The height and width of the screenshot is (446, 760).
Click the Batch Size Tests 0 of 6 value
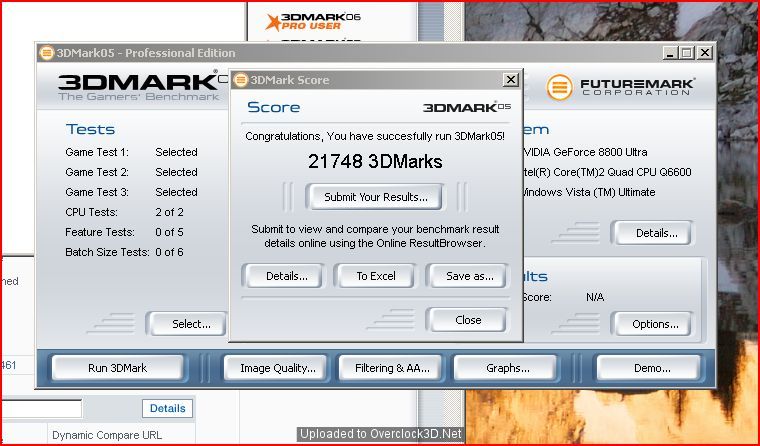(169, 252)
